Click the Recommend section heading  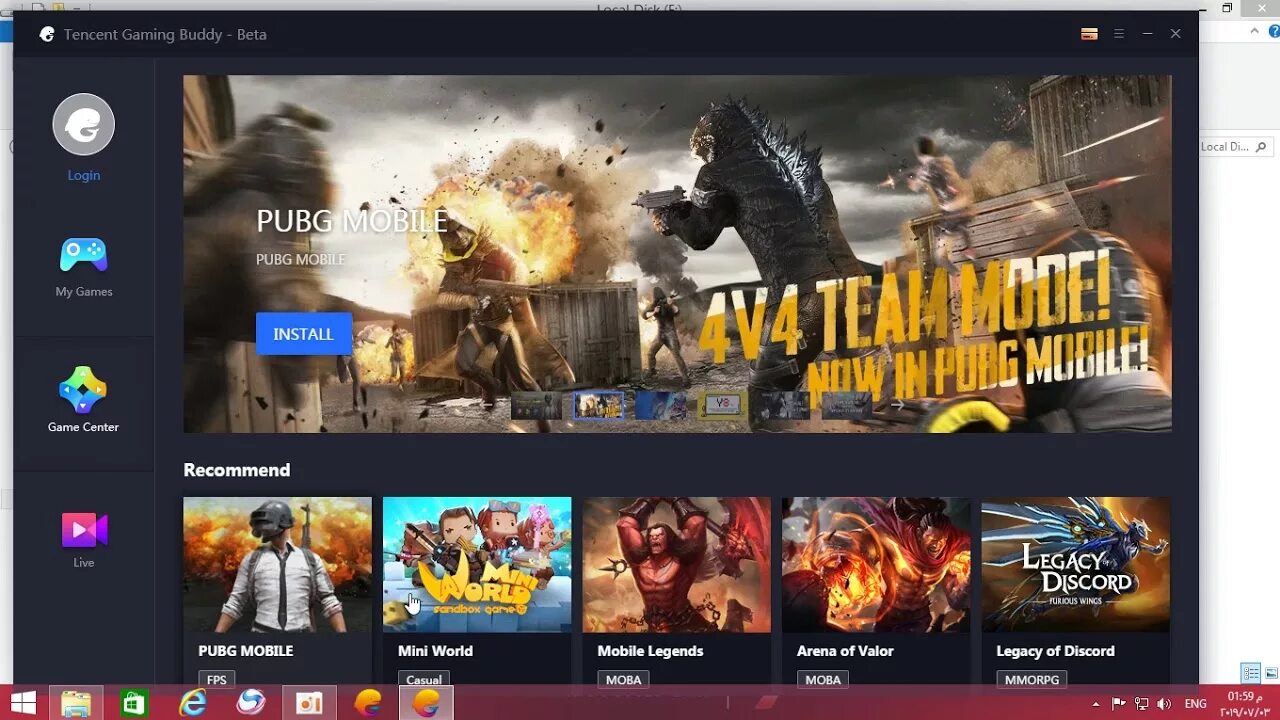pyautogui.click(x=237, y=470)
